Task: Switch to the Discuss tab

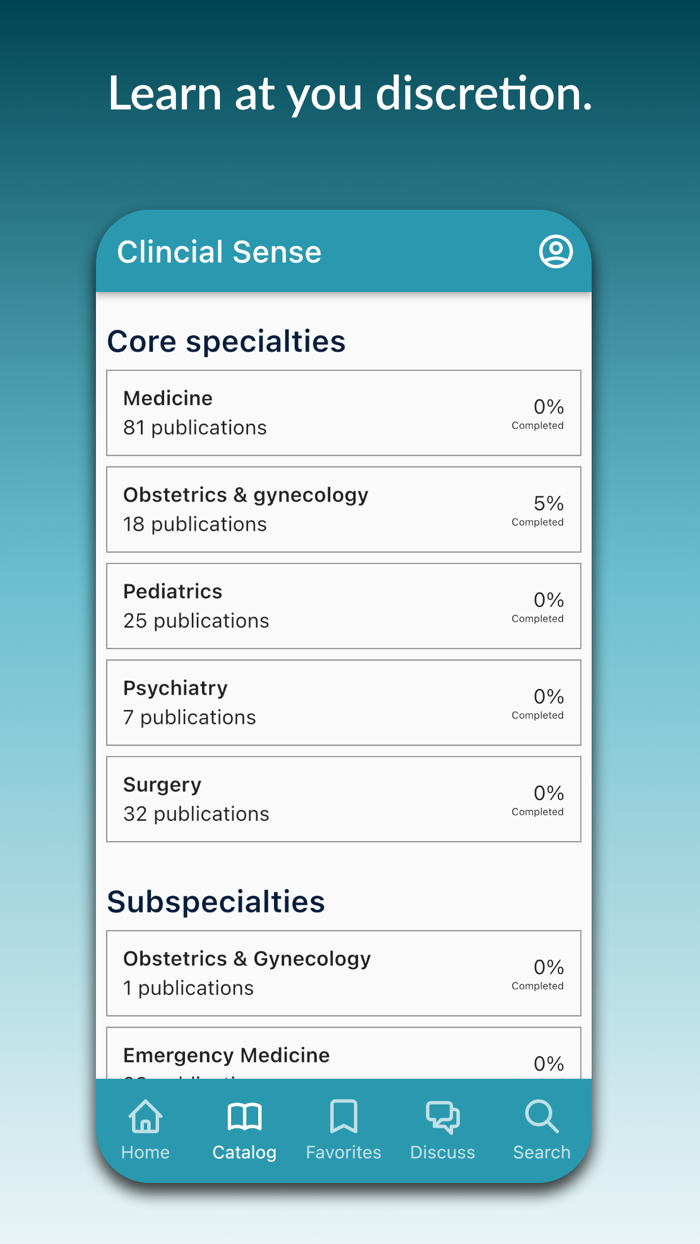Action: pos(442,1130)
